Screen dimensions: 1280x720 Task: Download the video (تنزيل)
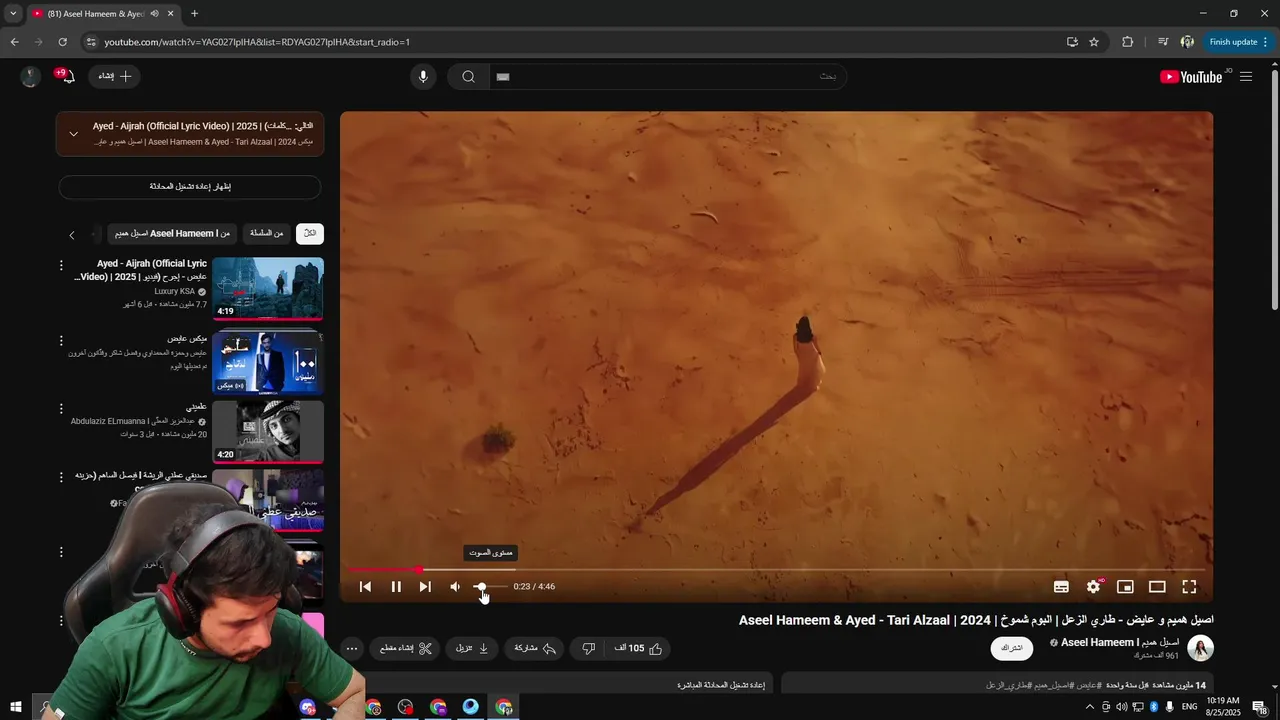point(472,648)
